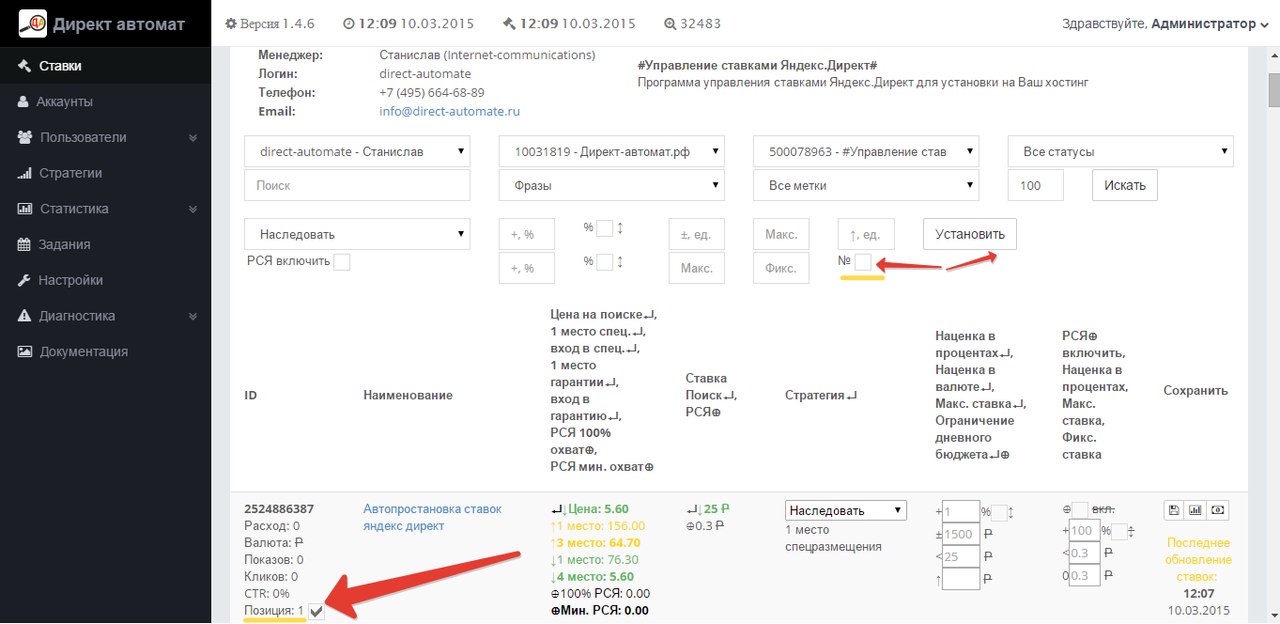
Task: Click the magnifier icon beside 32483
Action: [x=669, y=23]
